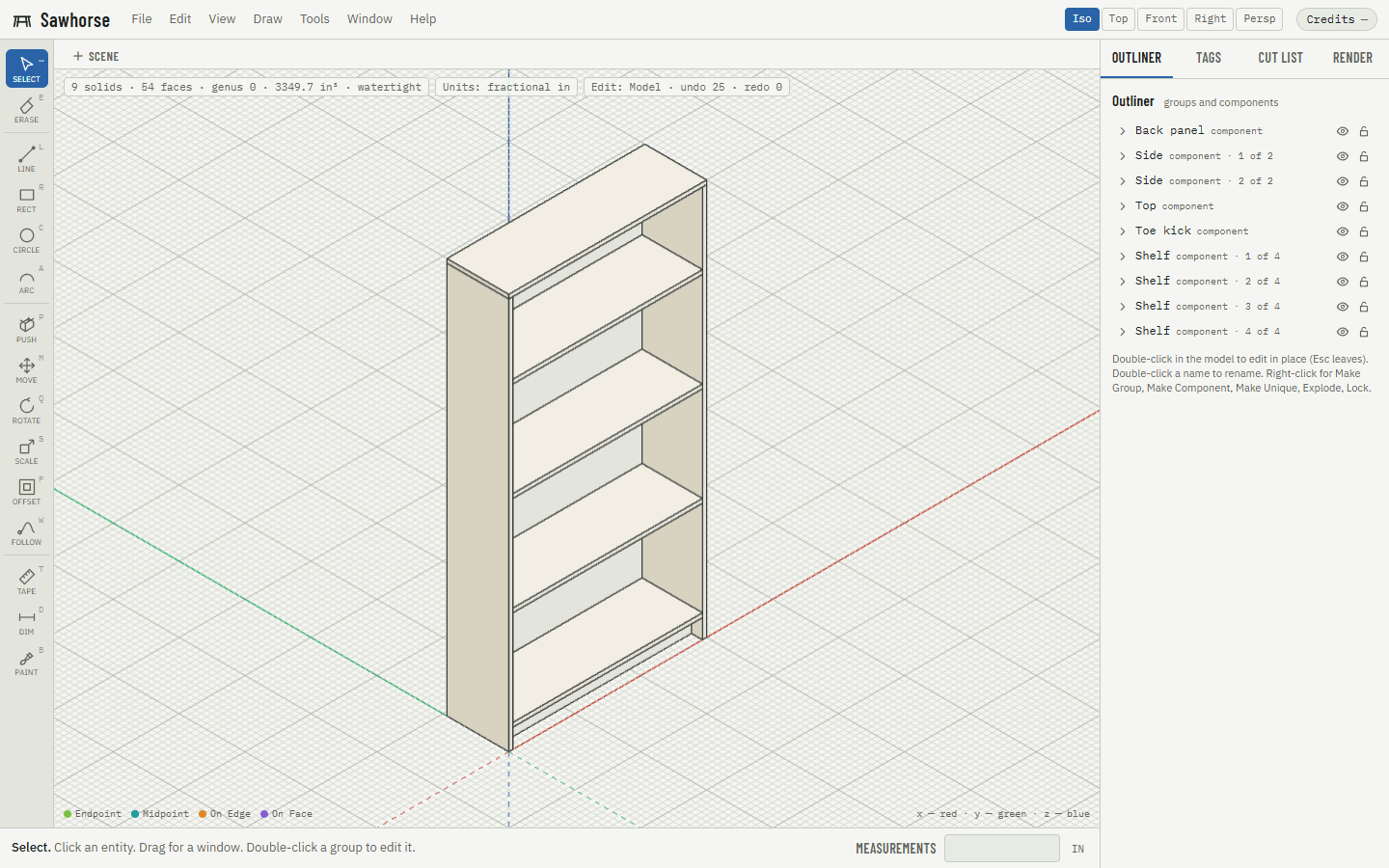The height and width of the screenshot is (868, 1389).
Task: Lock Shelf 2 of 4 component
Action: [x=1364, y=282]
